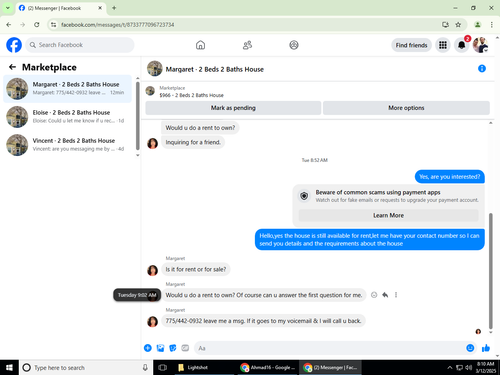Choose a sticker icon in composer
Screen dimensions: 500x375
(x=173, y=348)
